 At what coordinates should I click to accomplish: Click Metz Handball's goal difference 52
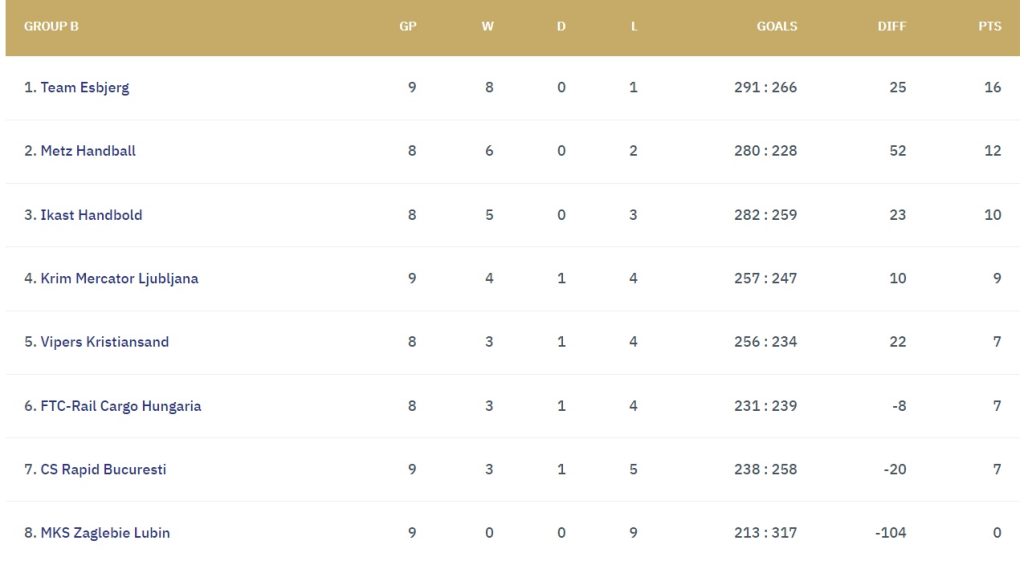897,151
